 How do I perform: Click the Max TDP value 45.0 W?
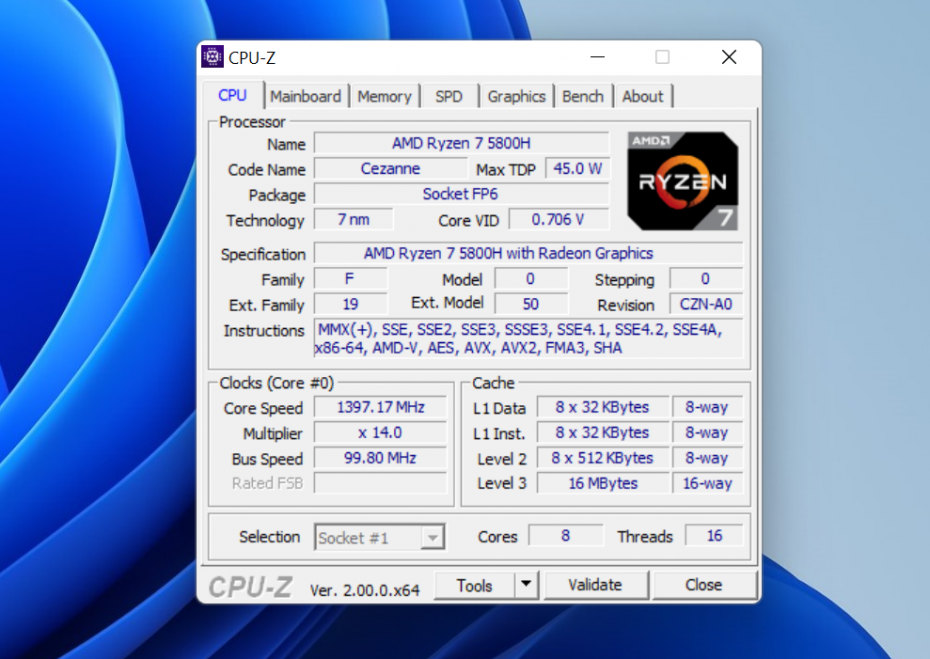click(x=577, y=168)
